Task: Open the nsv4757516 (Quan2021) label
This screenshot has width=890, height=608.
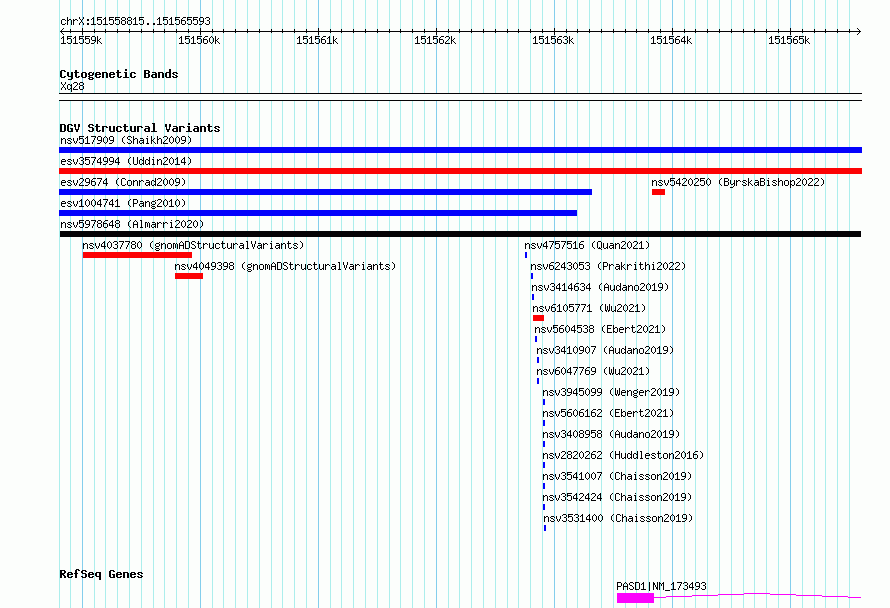Action: (587, 245)
